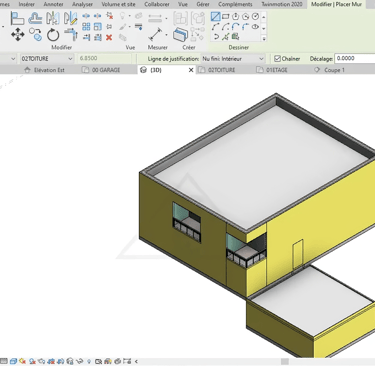Open the 02TOITURE level dropdown

47,59
